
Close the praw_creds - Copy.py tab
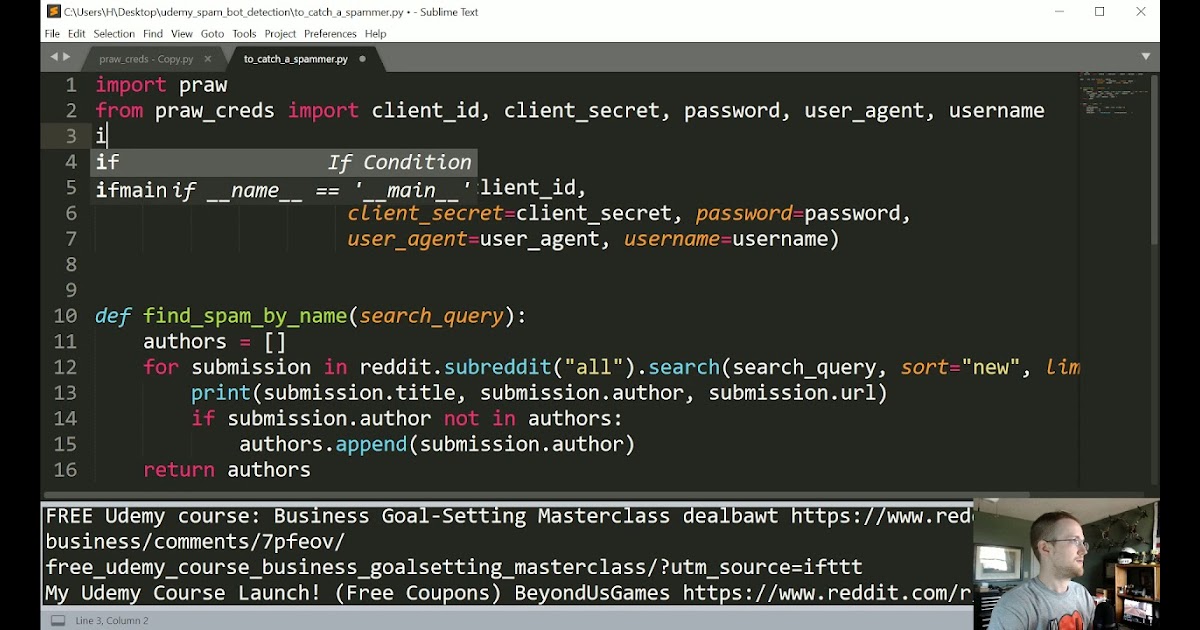pyautogui.click(x=208, y=59)
